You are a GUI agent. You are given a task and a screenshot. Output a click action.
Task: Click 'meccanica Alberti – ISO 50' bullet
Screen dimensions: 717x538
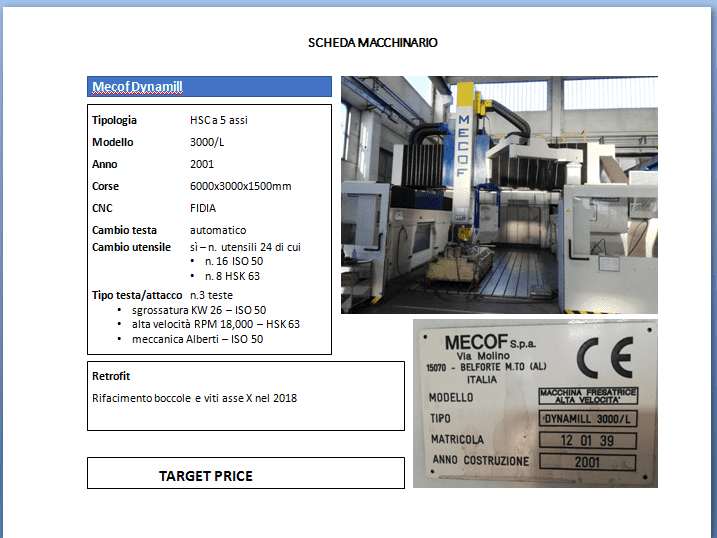pos(198,339)
